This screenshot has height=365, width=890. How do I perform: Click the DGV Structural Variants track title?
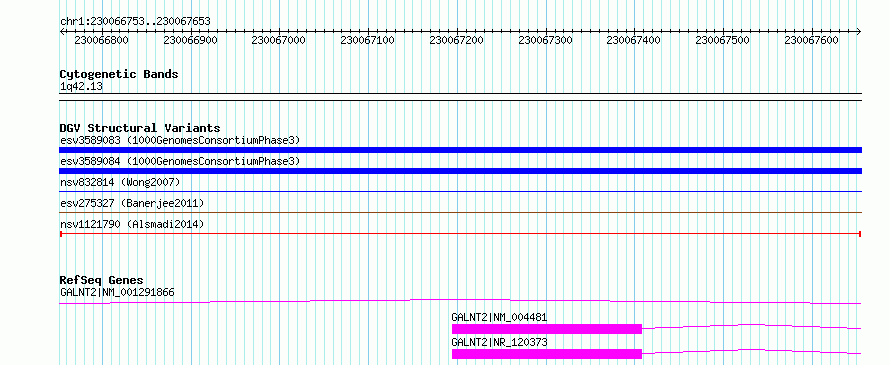[140, 128]
